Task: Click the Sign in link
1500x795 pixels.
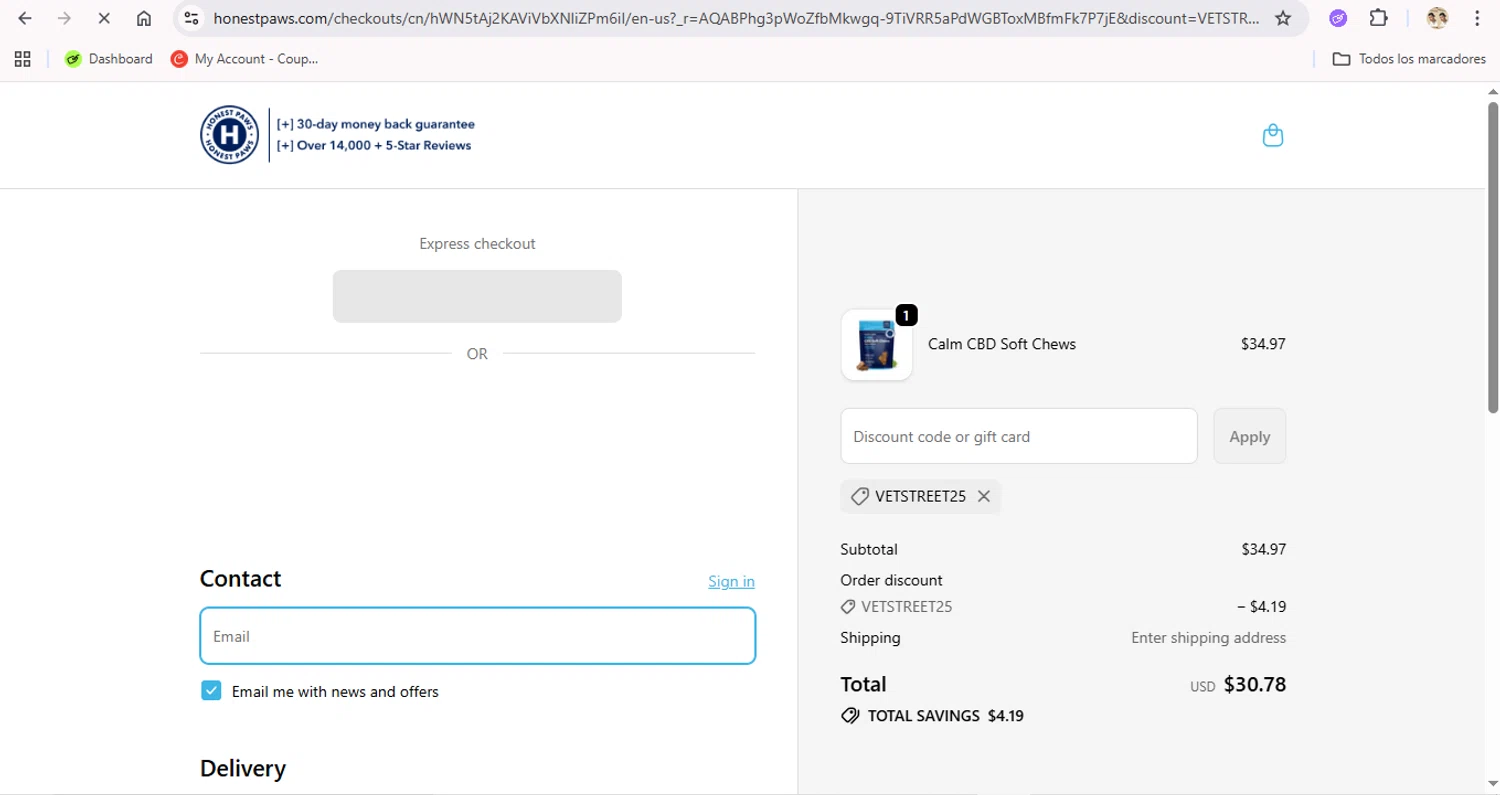Action: [x=731, y=581]
